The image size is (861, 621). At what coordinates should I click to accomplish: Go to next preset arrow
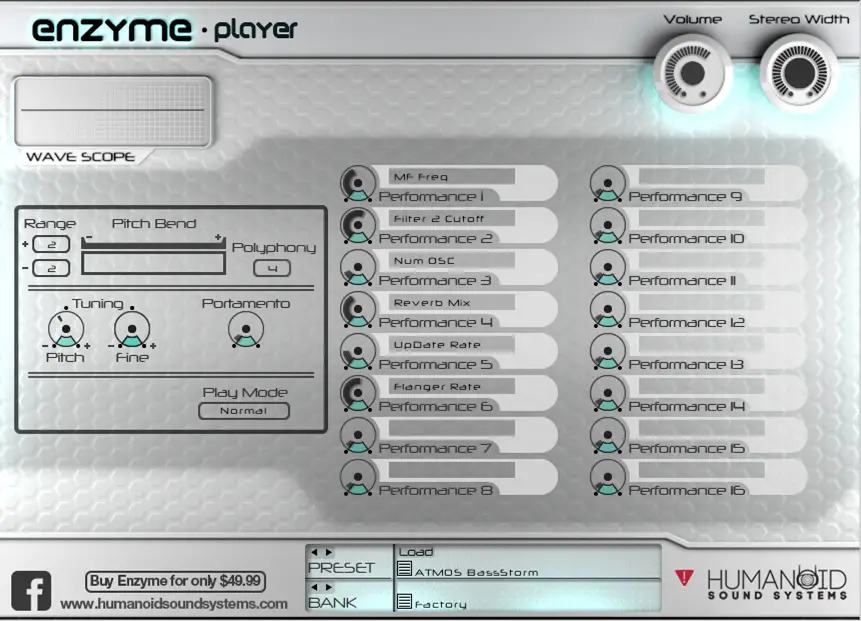(x=328, y=552)
